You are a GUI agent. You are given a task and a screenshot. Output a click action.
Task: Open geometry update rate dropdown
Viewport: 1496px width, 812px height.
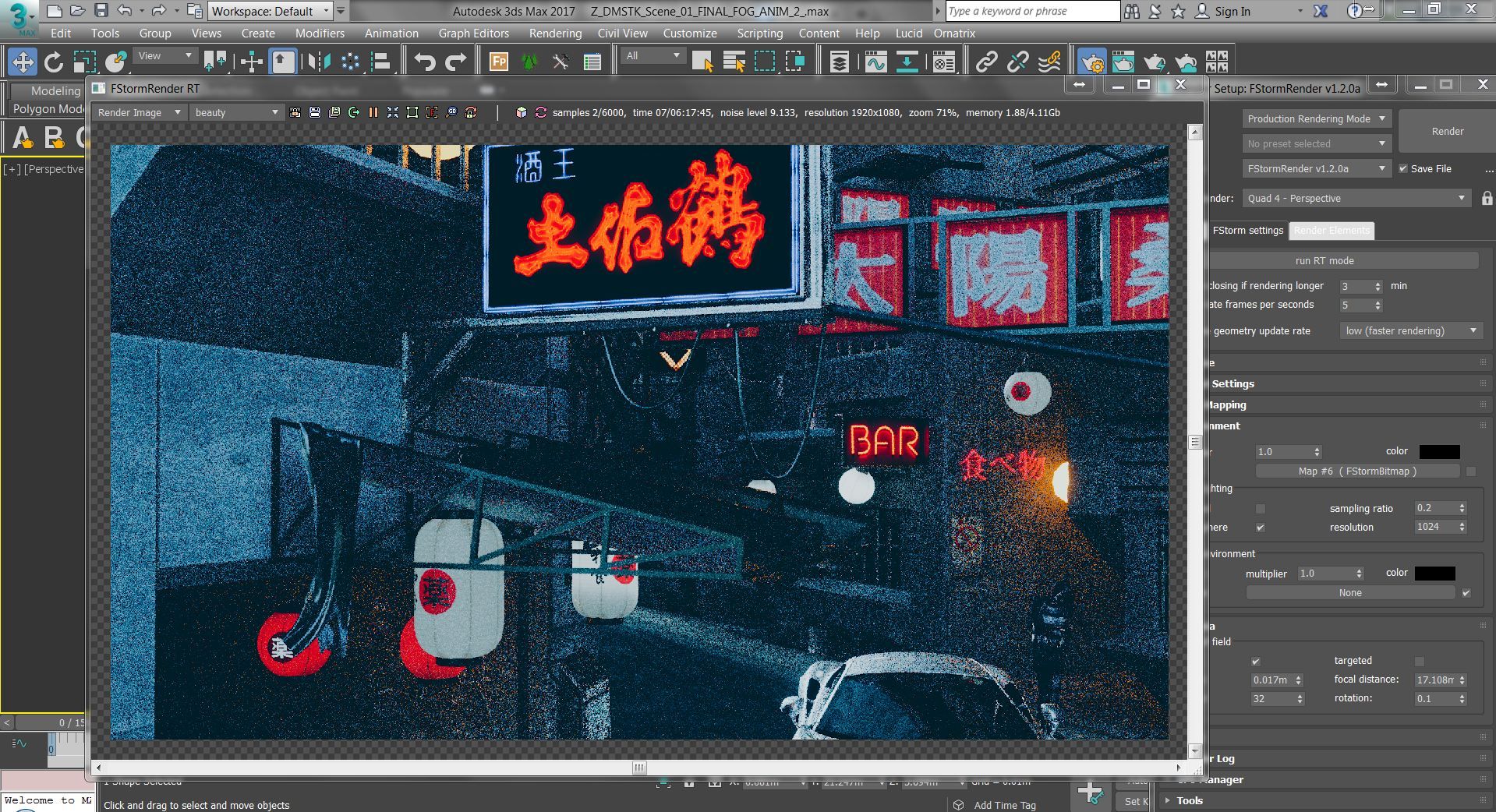1410,330
